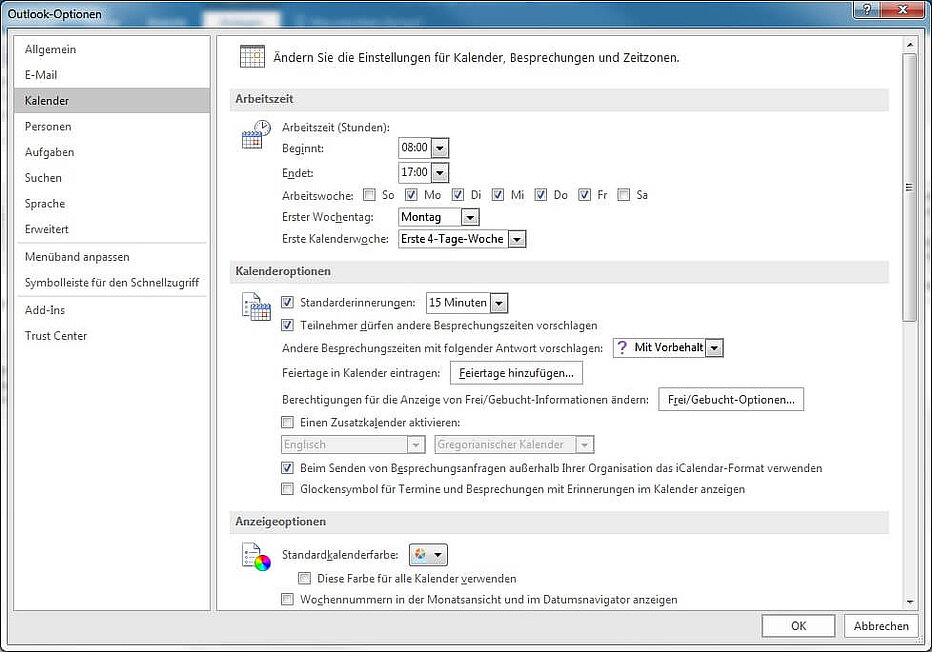
Task: Uncheck the Do workday checkbox
Action: coord(540,194)
